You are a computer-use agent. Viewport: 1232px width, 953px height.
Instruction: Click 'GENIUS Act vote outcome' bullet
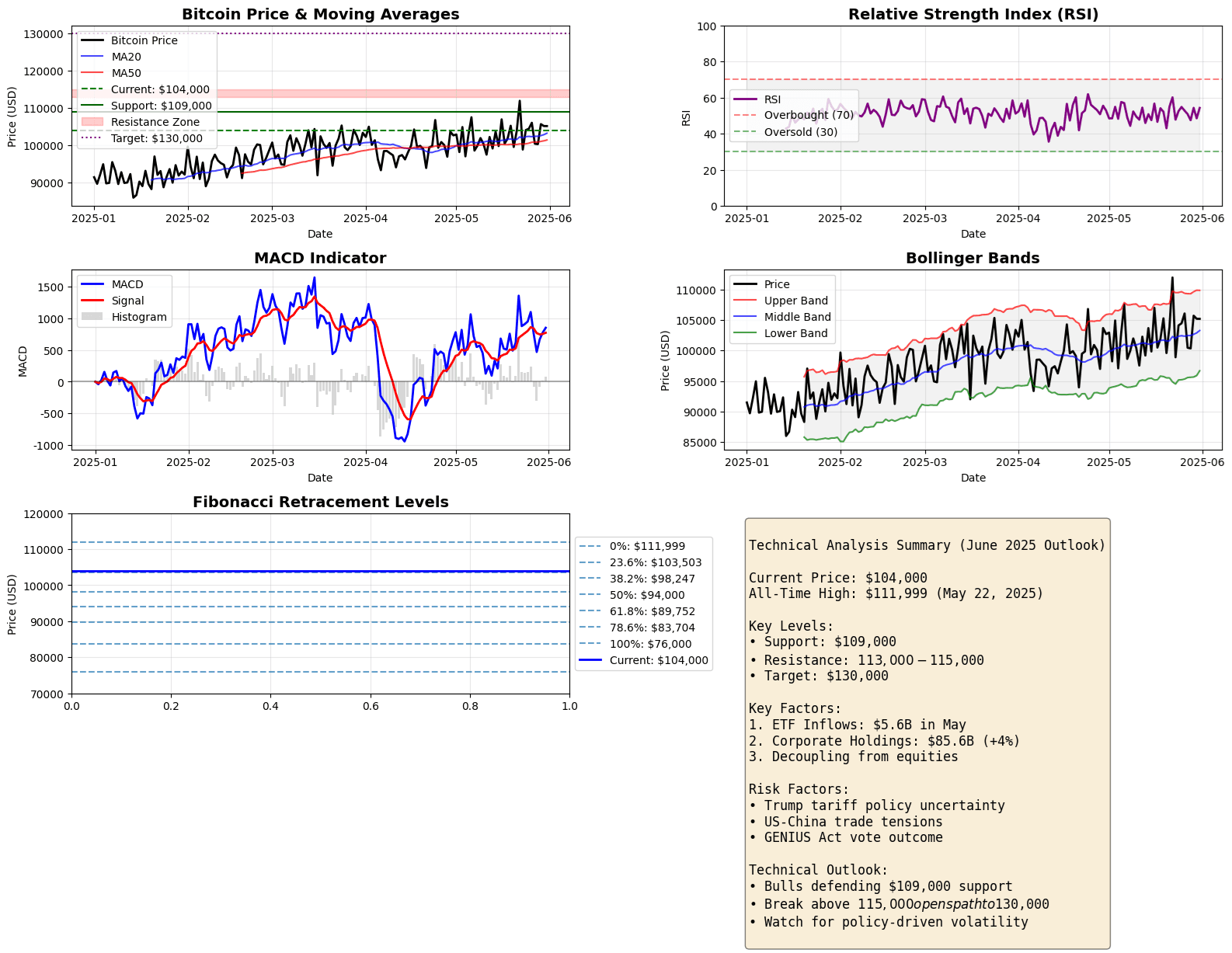pos(846,837)
